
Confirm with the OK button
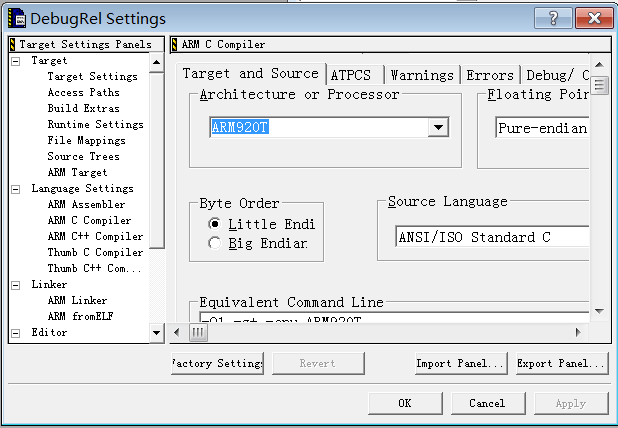click(x=405, y=403)
